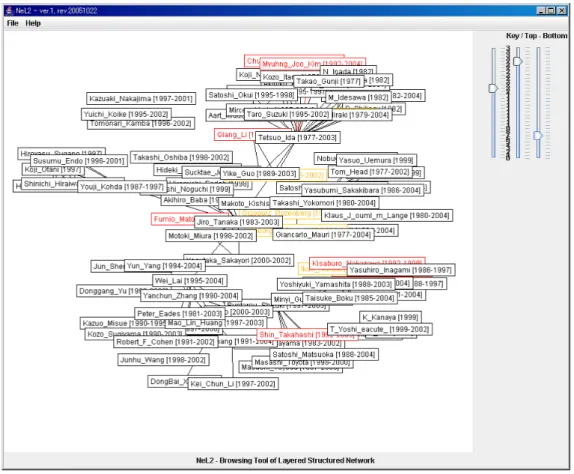The image size is (574, 474).
Task: Open the File menu
Action: pos(12,23)
